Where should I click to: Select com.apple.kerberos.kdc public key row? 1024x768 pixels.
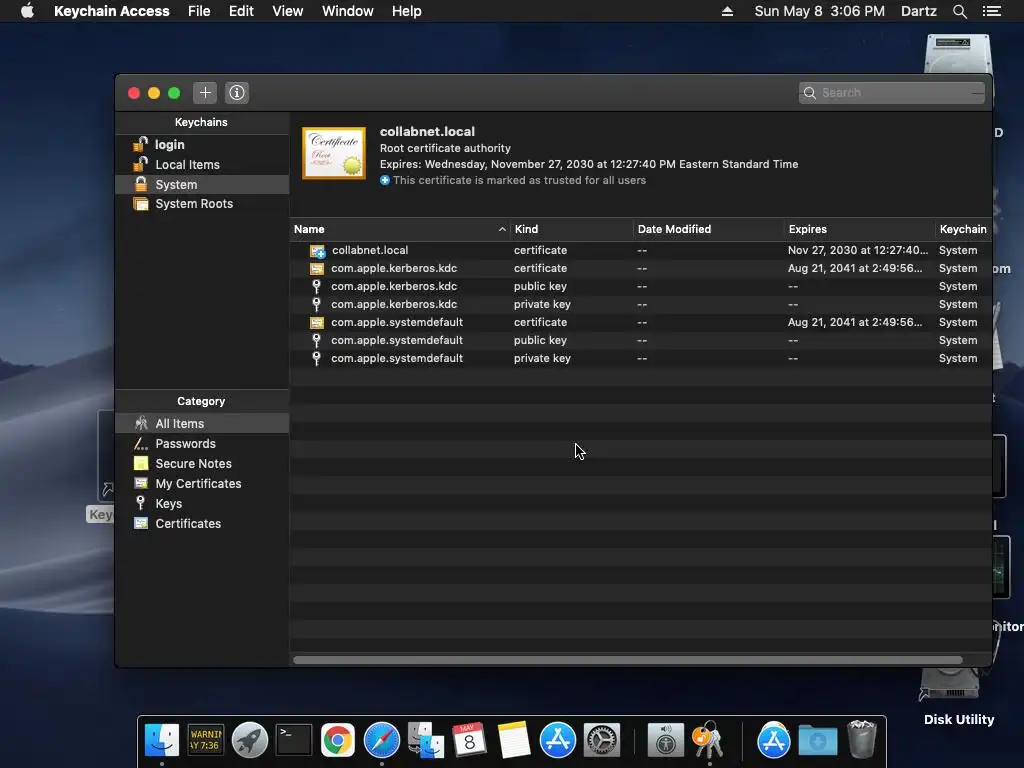coord(640,286)
